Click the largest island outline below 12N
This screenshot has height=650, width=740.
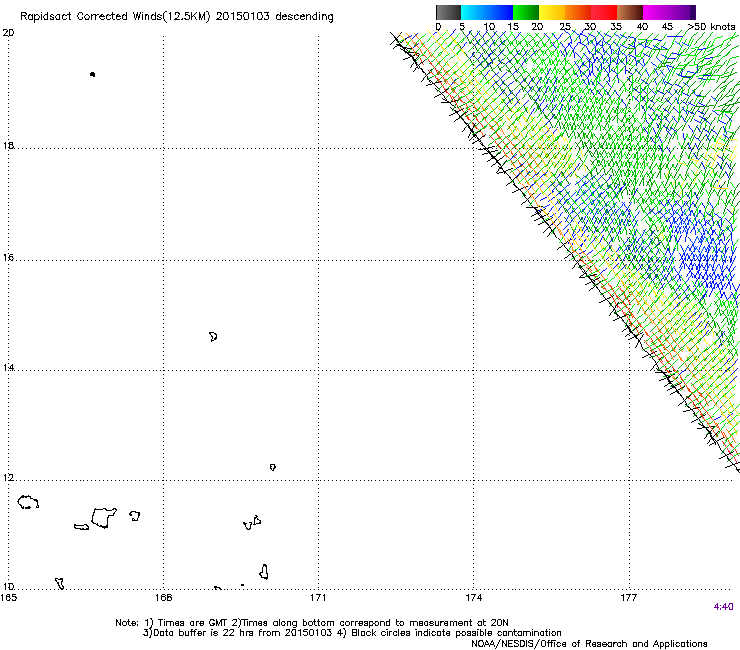[104, 518]
